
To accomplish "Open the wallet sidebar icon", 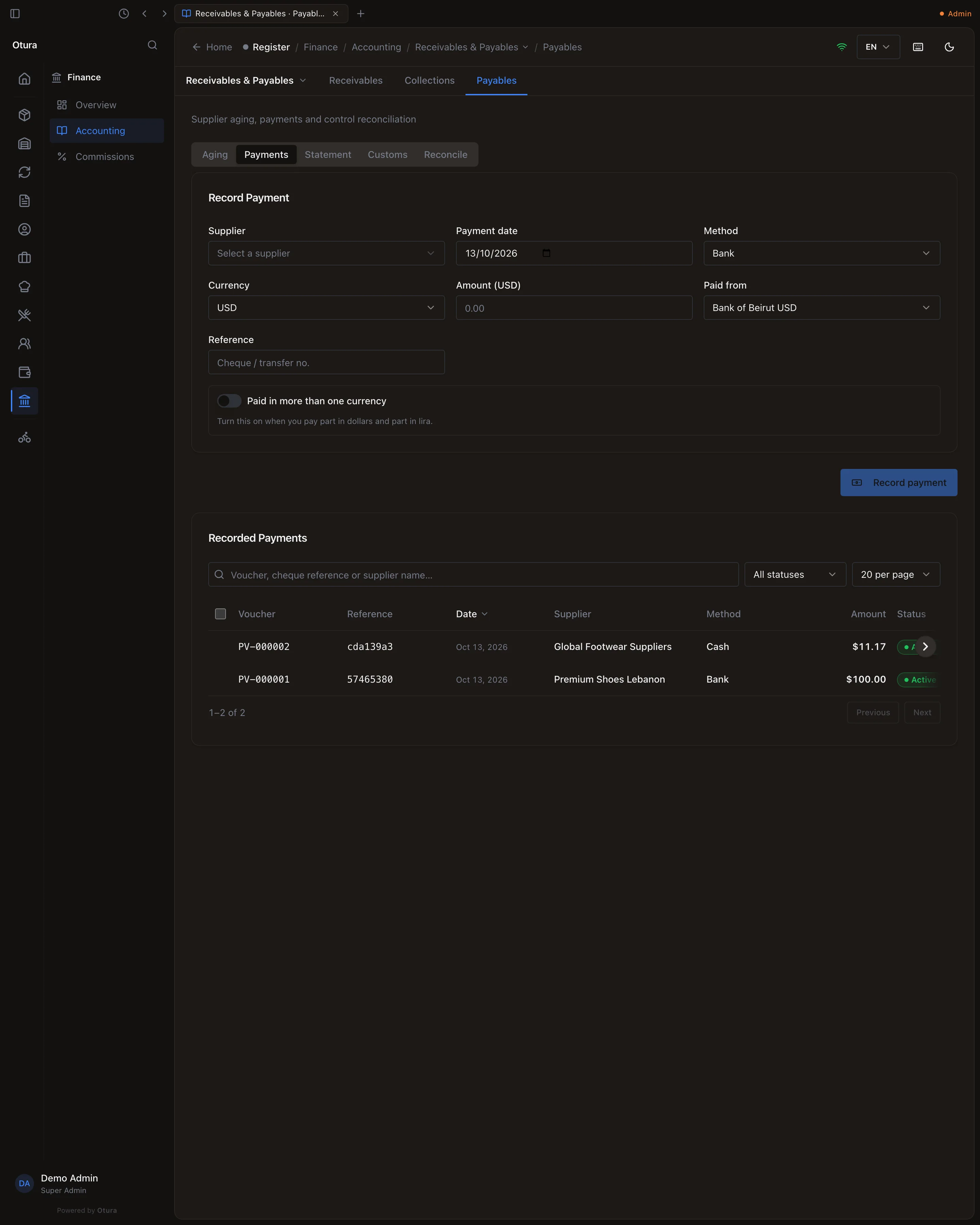I will point(24,372).
